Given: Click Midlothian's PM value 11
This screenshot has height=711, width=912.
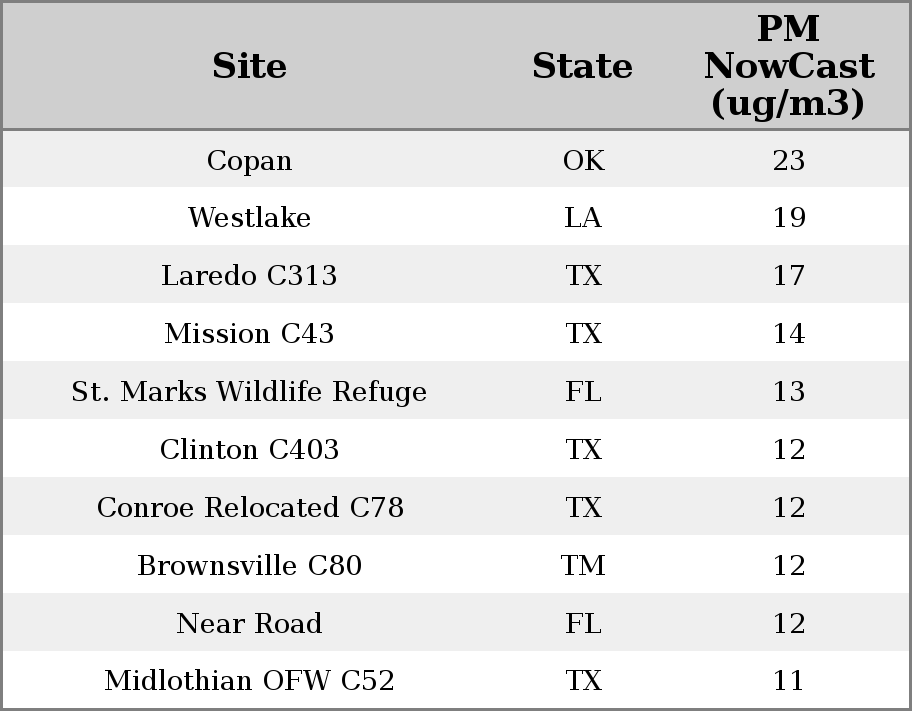Looking at the screenshot, I should (789, 681).
